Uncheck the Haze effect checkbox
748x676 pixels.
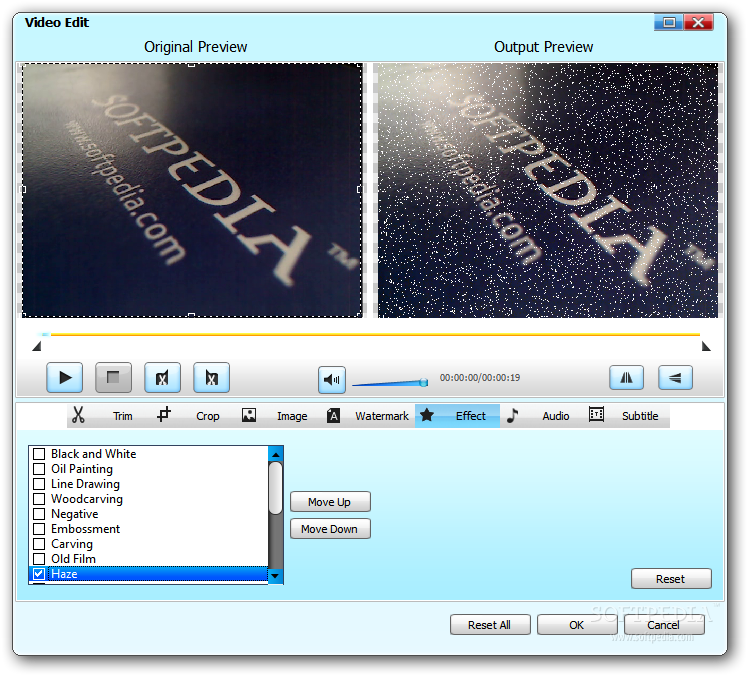click(x=39, y=574)
